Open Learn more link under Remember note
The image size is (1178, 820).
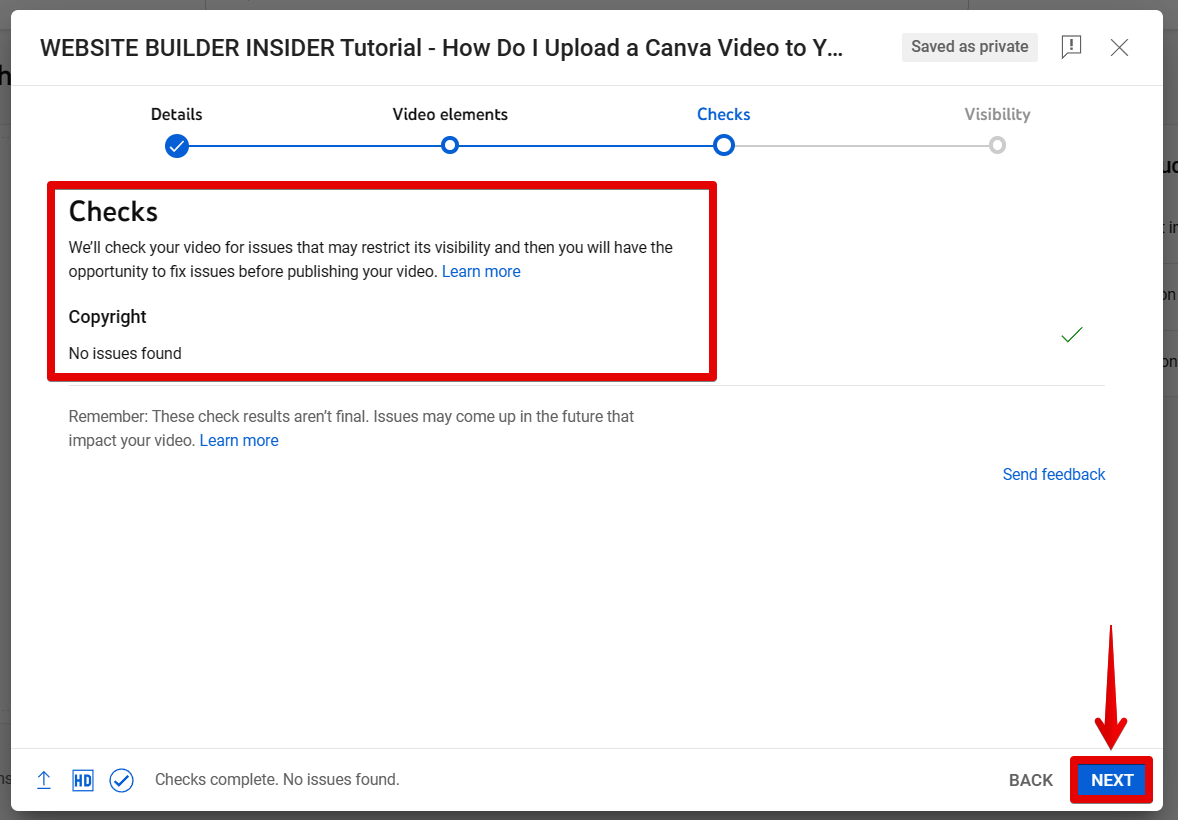239,441
